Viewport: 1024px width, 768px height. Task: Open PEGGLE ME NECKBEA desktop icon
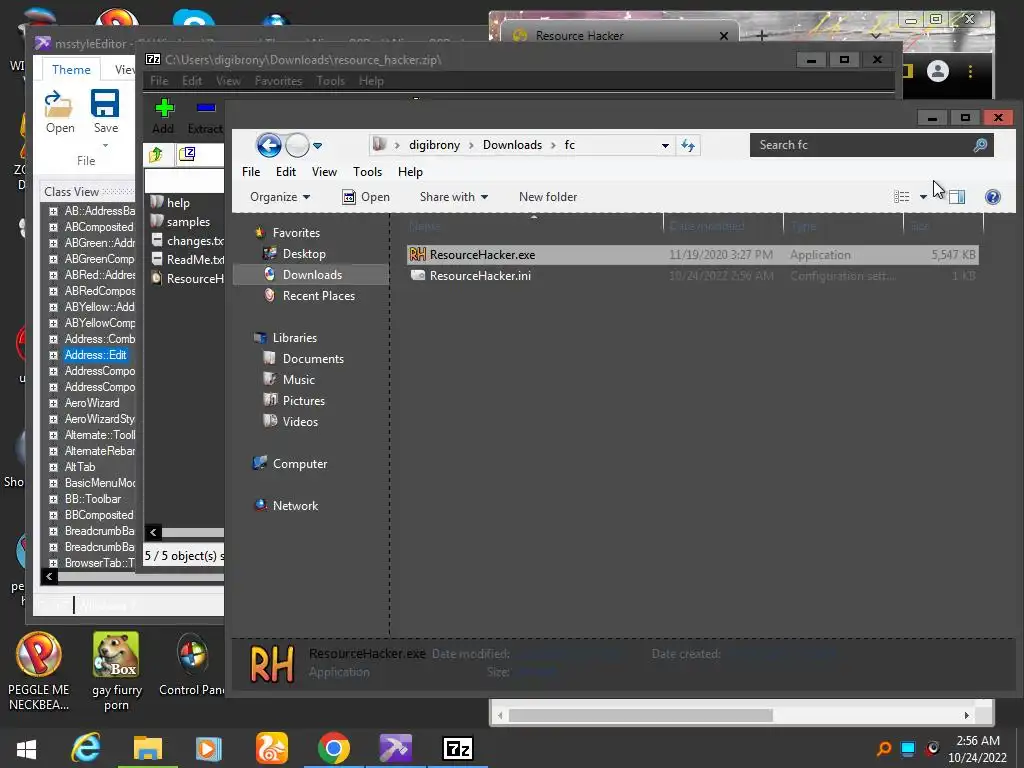(x=39, y=671)
